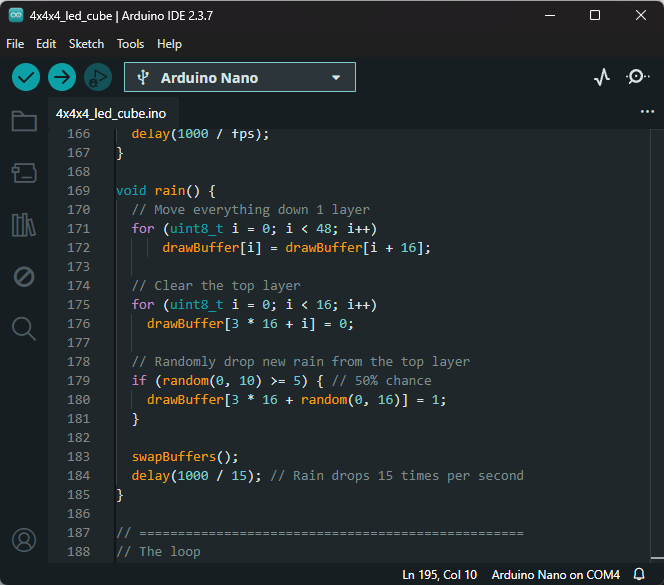This screenshot has height=585, width=664.
Task: Open the Serial Monitor
Action: (x=637, y=77)
